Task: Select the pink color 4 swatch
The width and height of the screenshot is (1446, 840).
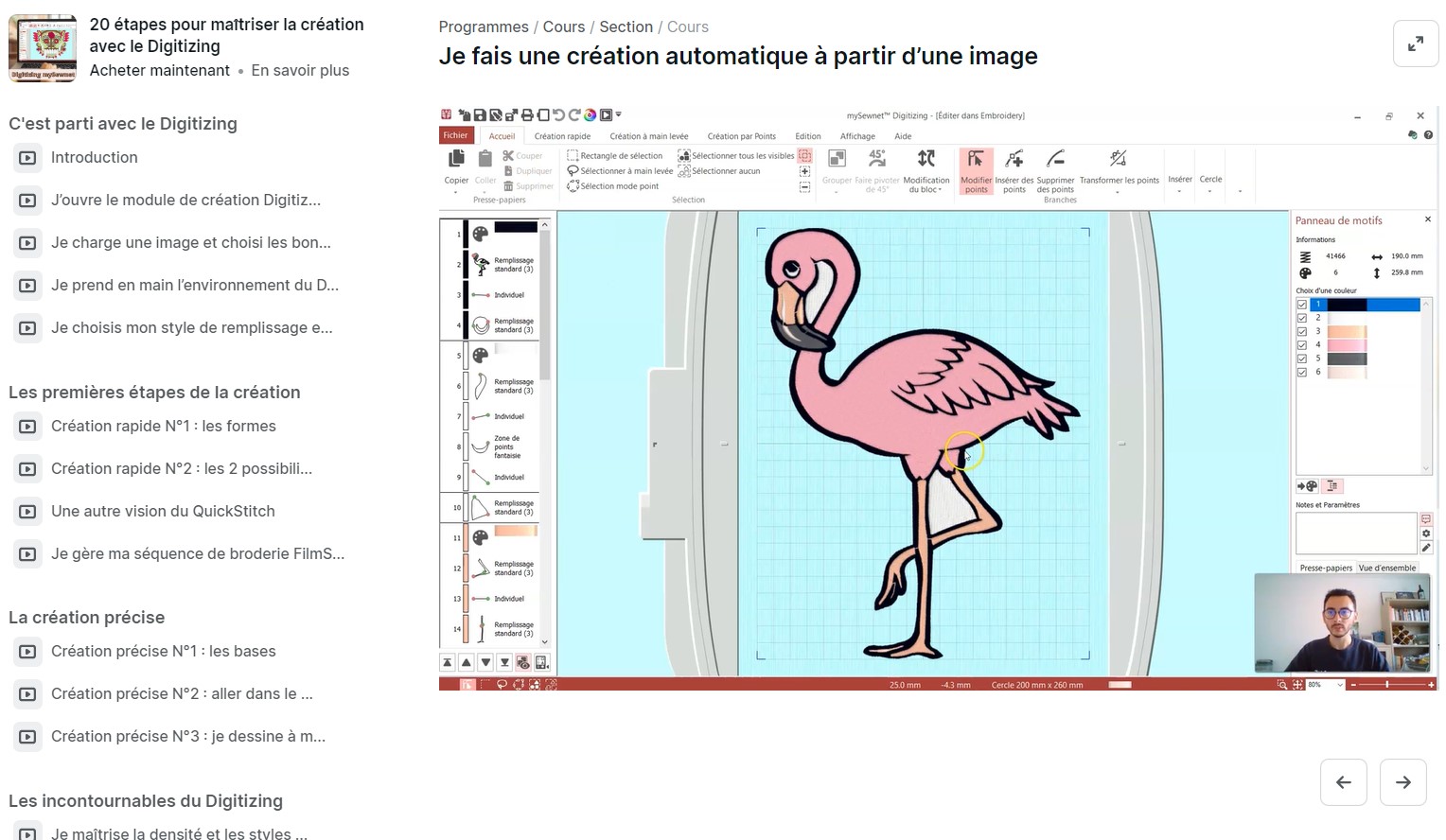Action: pyautogui.click(x=1347, y=345)
